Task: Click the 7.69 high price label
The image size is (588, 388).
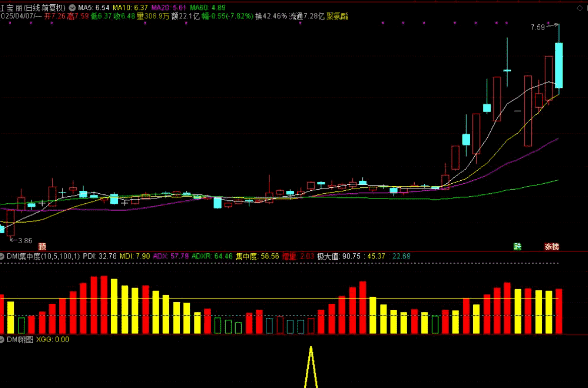Action: (538, 27)
